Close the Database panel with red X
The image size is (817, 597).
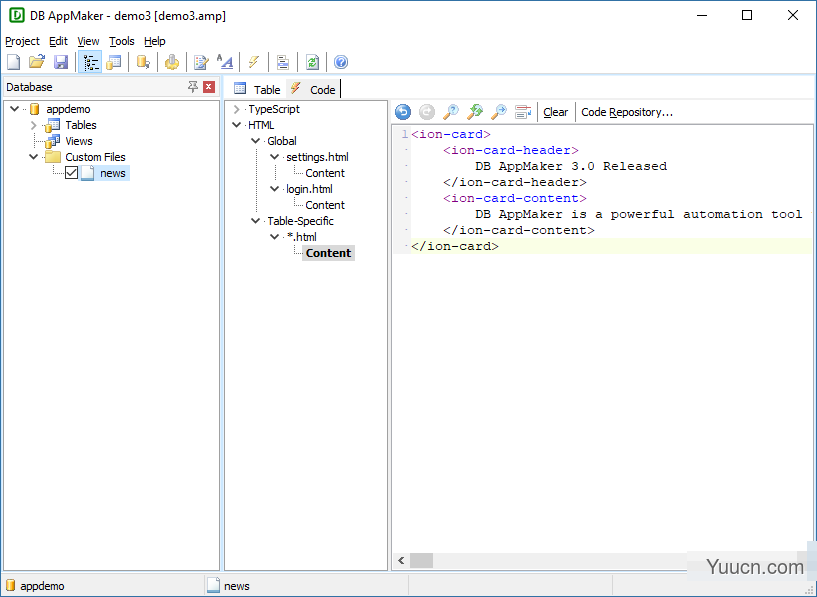209,86
